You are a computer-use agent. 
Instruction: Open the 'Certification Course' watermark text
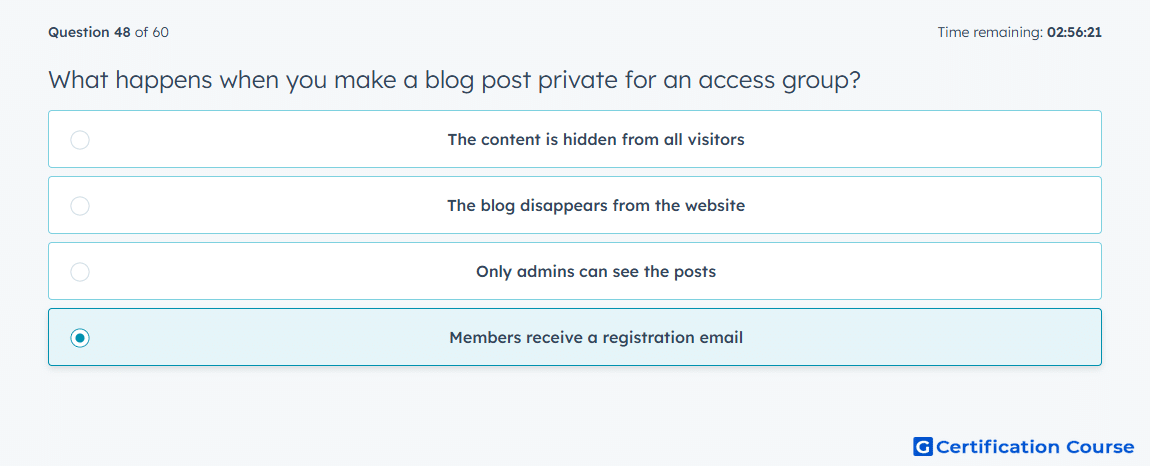click(1035, 447)
